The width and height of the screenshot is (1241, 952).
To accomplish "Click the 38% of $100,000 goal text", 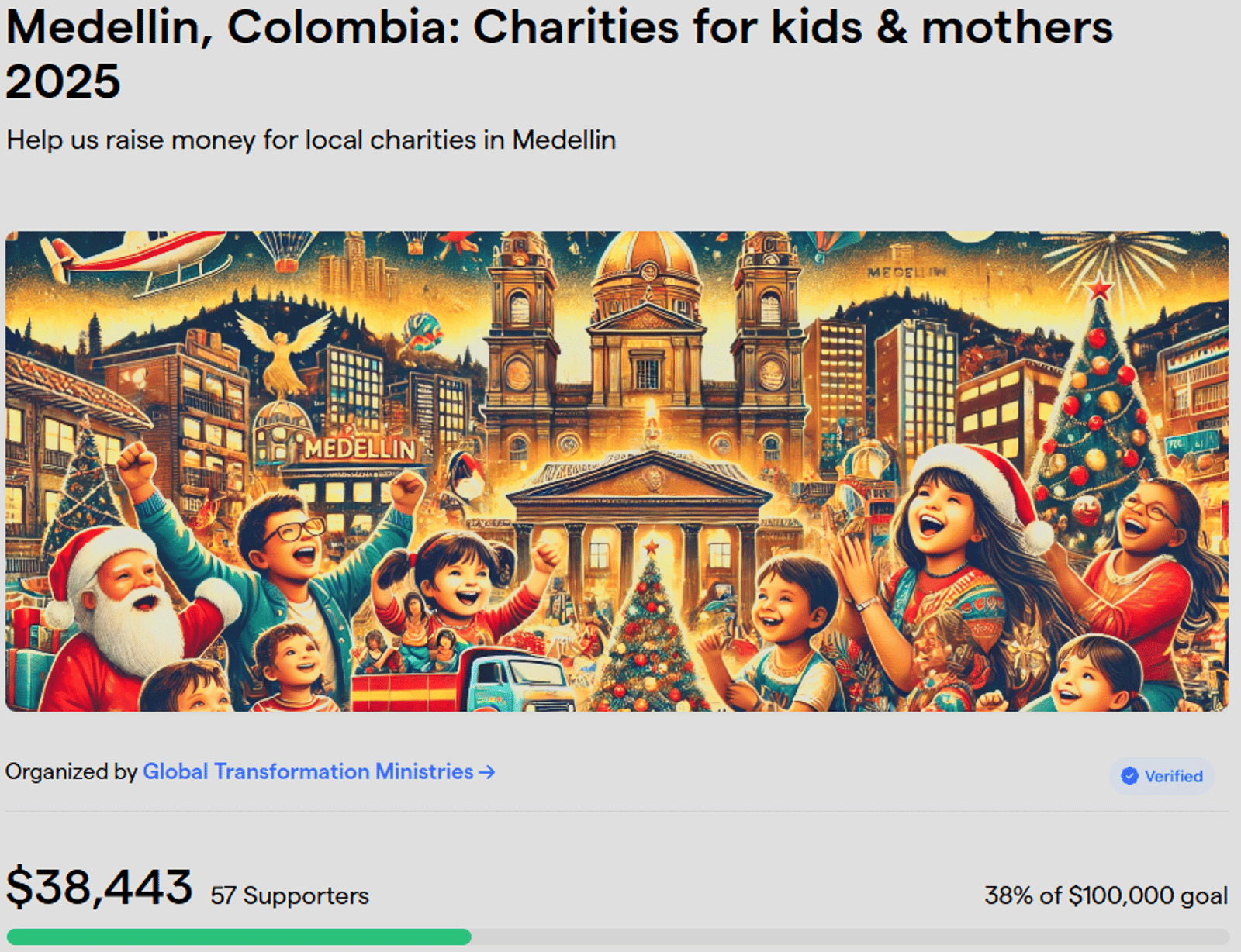I will coord(1106,895).
